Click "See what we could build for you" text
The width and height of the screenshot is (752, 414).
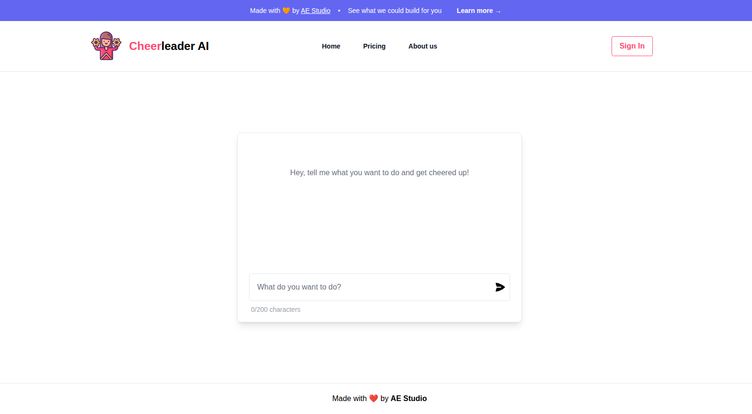pos(394,11)
